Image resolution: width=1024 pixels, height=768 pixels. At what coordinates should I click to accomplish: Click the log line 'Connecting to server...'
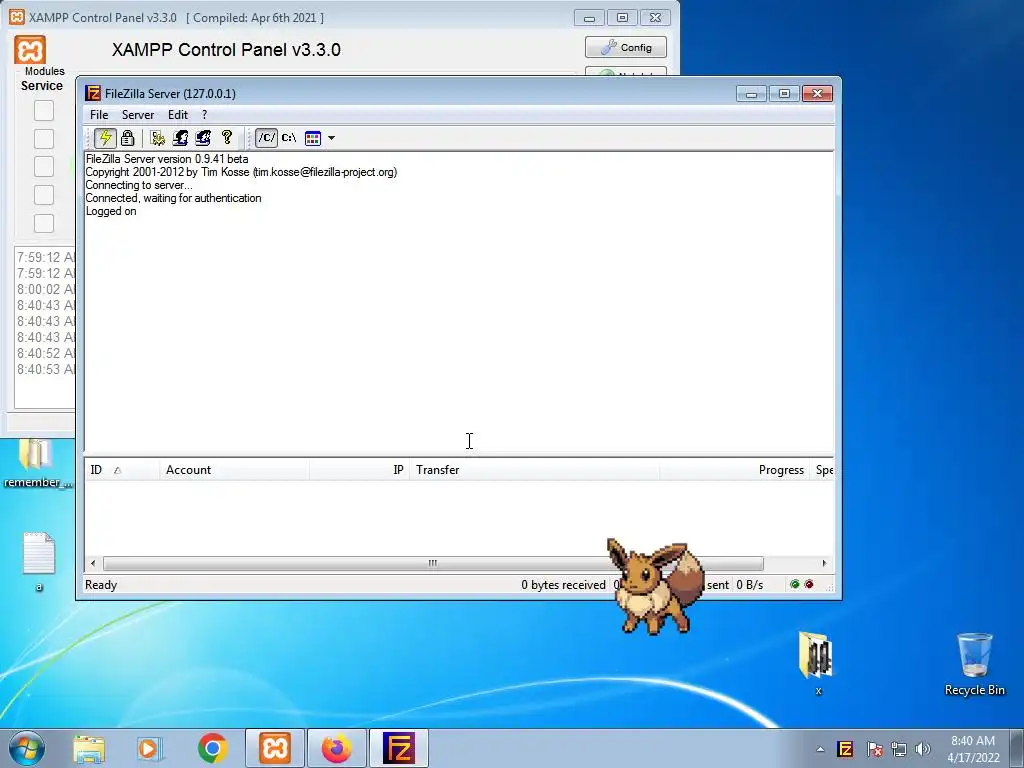pos(139,185)
